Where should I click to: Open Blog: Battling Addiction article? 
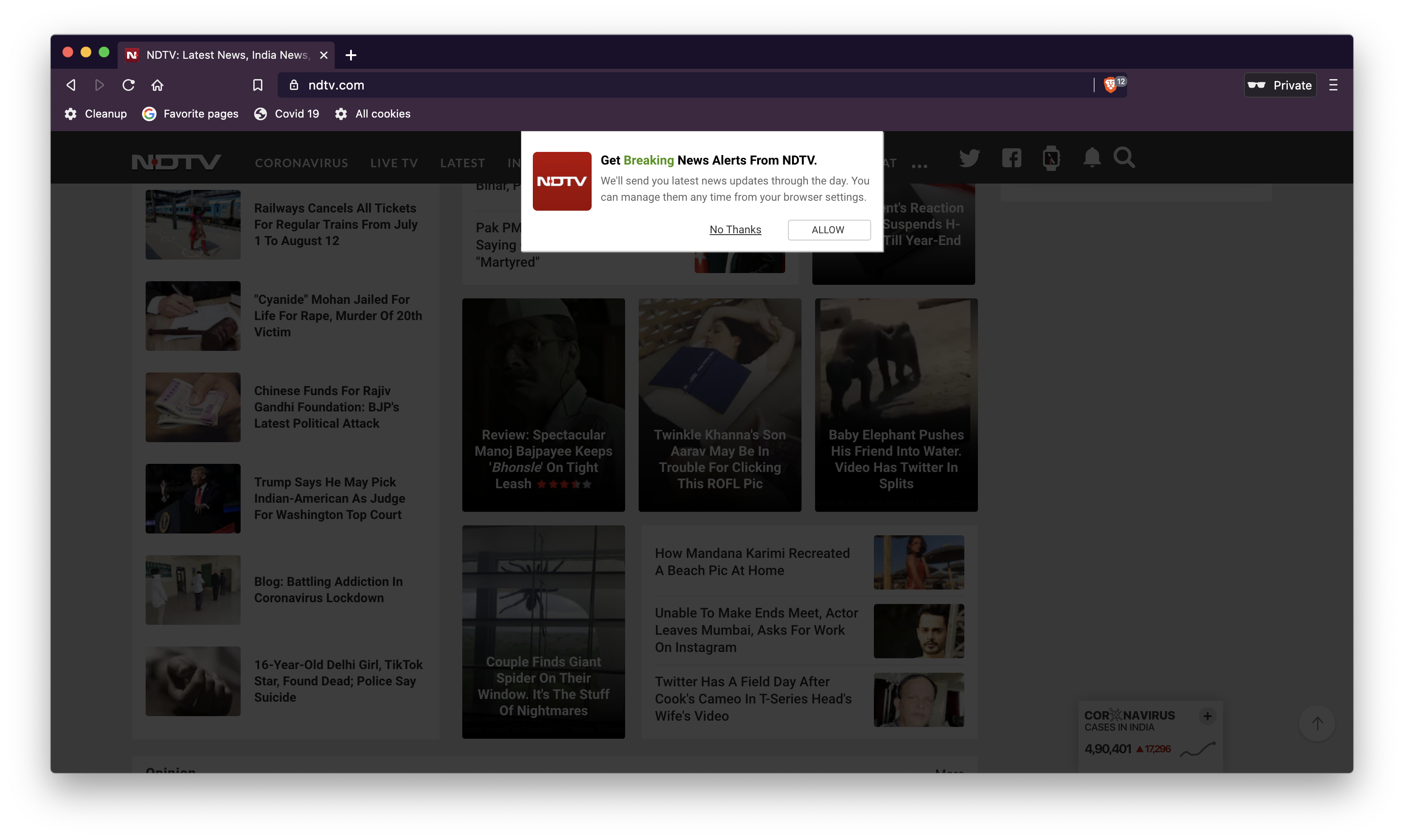328,590
